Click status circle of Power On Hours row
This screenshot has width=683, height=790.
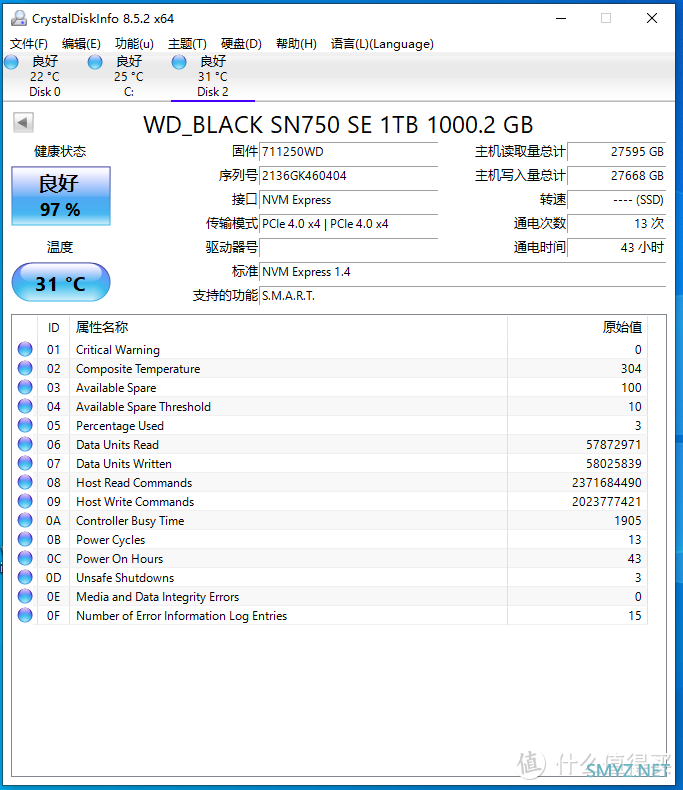25,558
